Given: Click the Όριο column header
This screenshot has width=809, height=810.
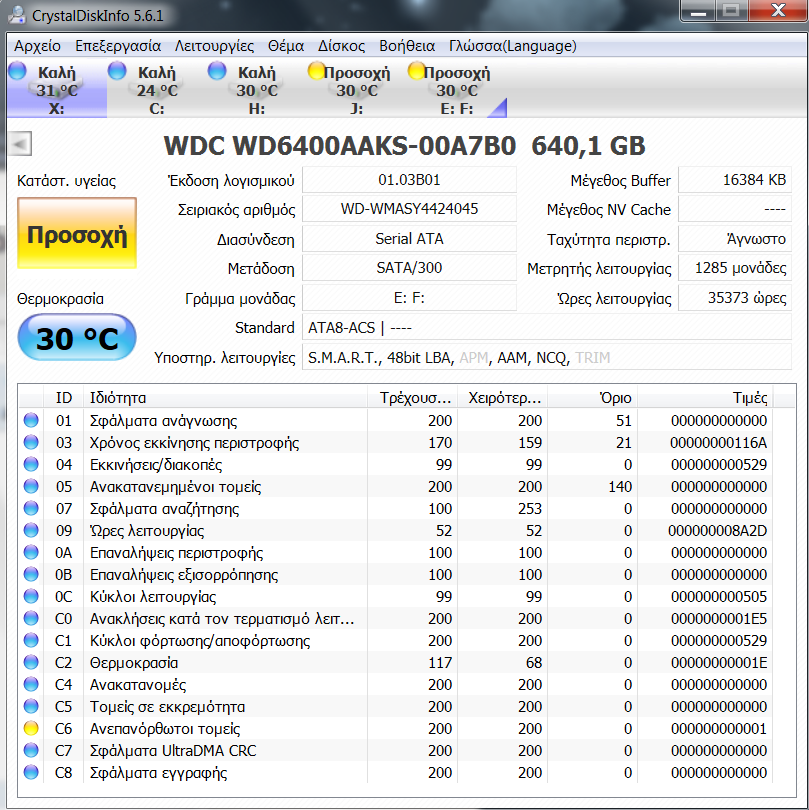Looking at the screenshot, I should tap(593, 398).
